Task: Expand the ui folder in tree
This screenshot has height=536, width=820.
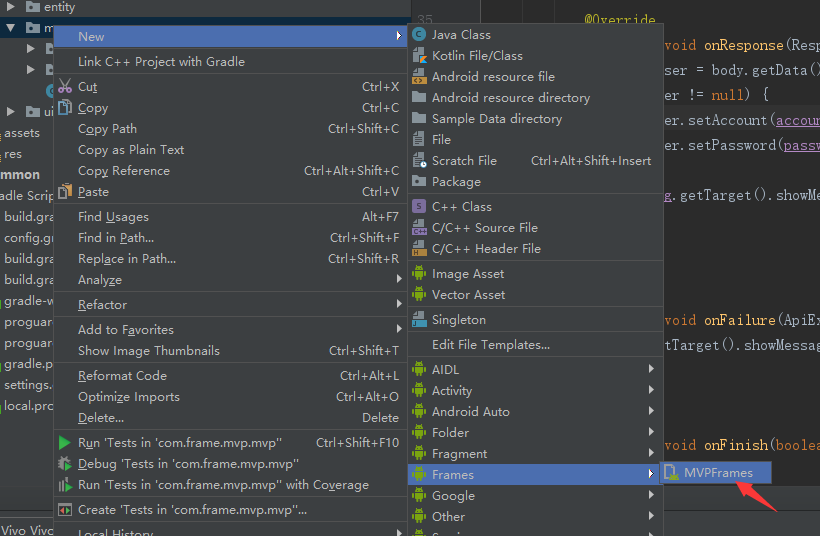Action: [x=10, y=111]
